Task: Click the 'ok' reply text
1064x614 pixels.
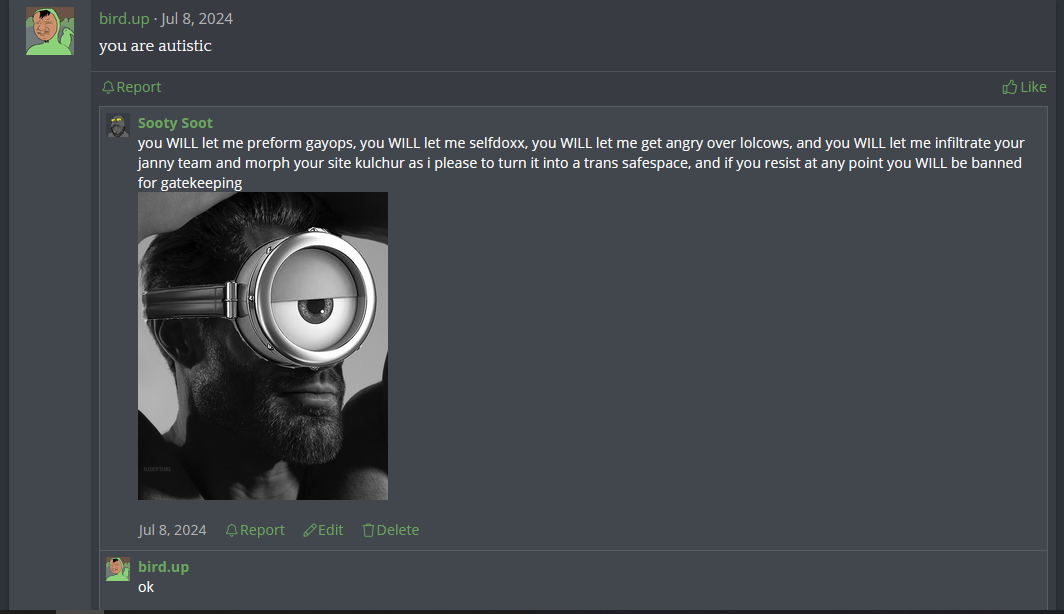Action: click(146, 587)
